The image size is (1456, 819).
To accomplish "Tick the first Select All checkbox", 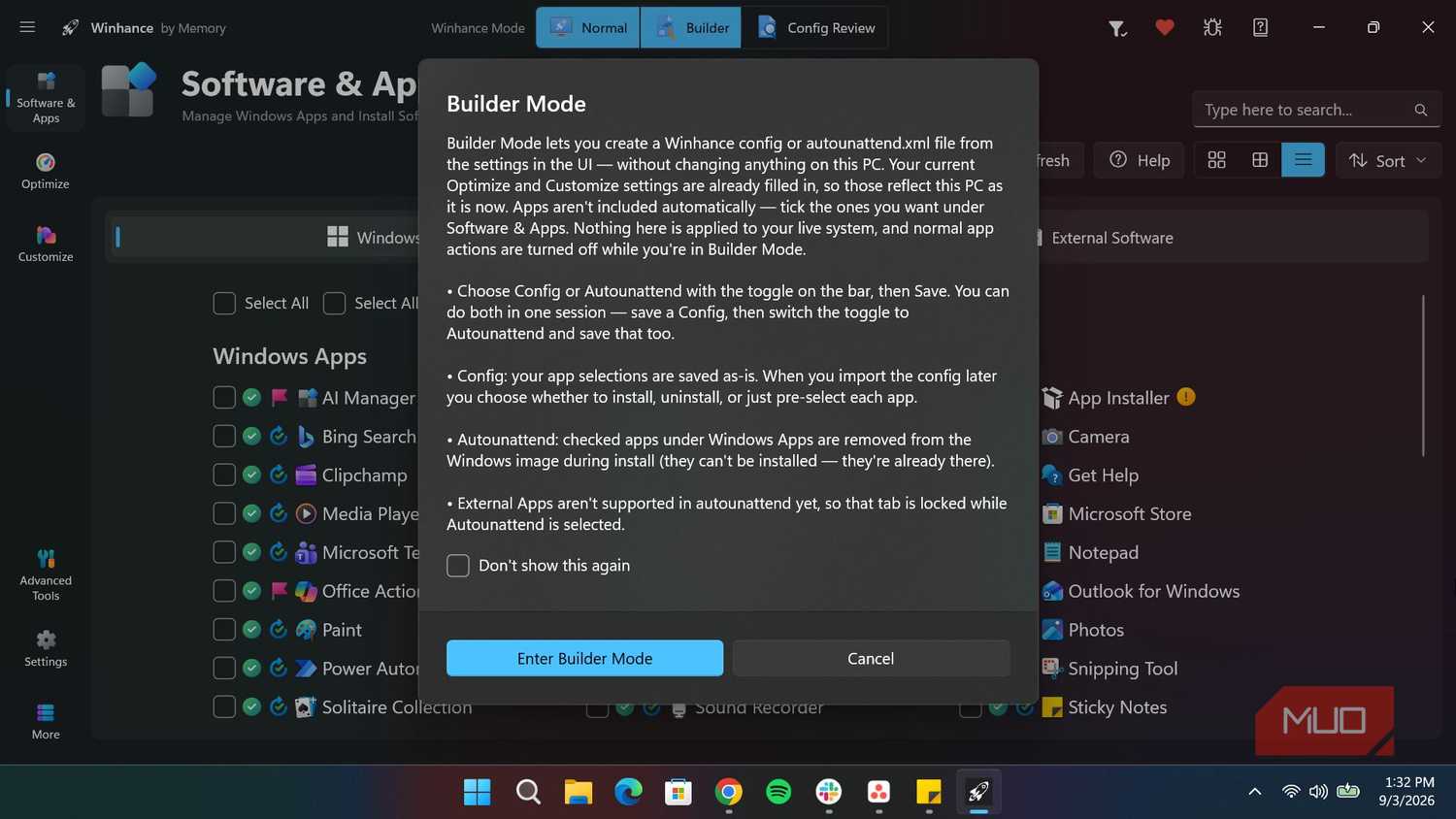I will point(224,304).
